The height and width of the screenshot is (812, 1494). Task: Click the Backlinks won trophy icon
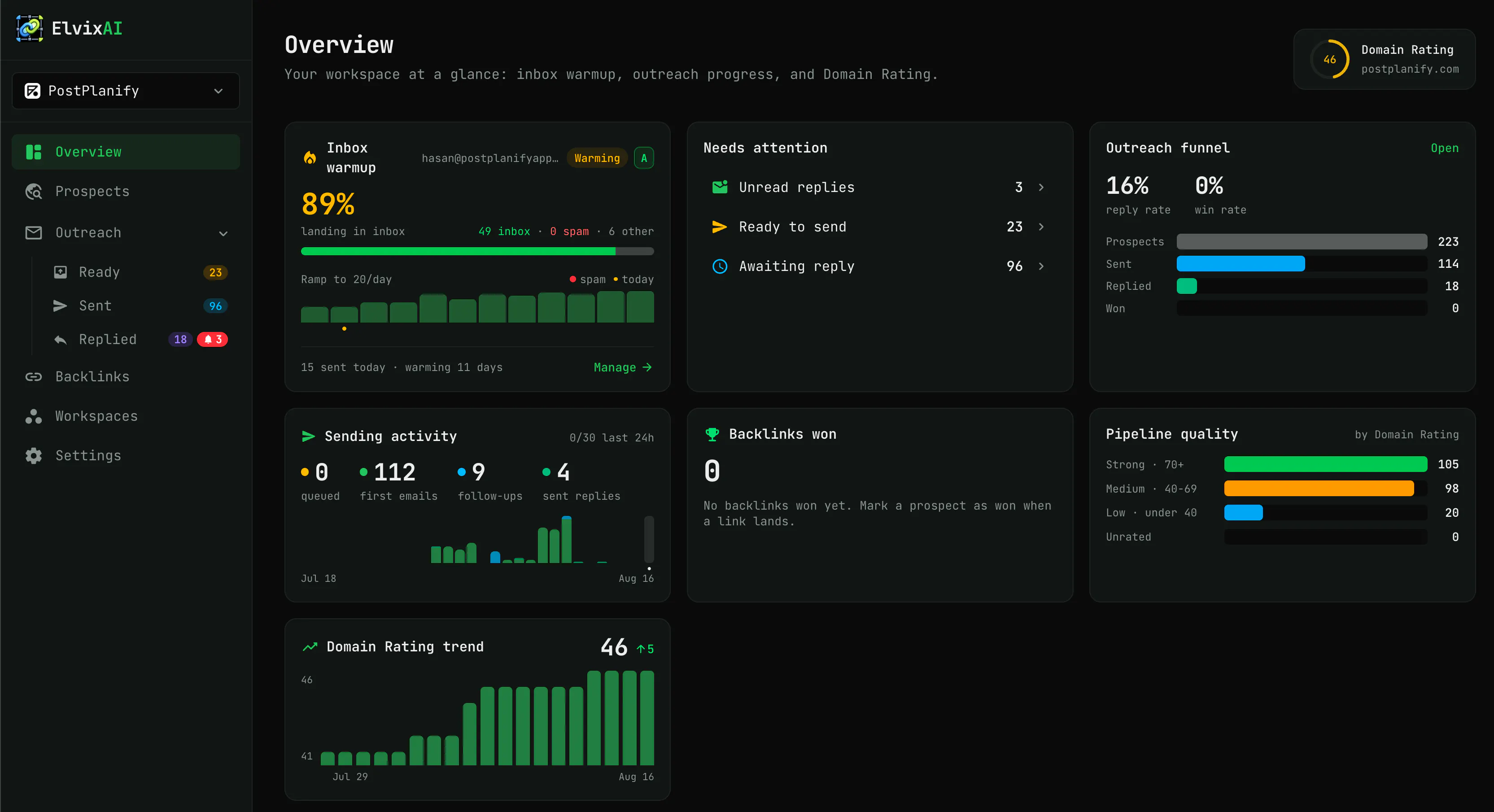(x=712, y=434)
